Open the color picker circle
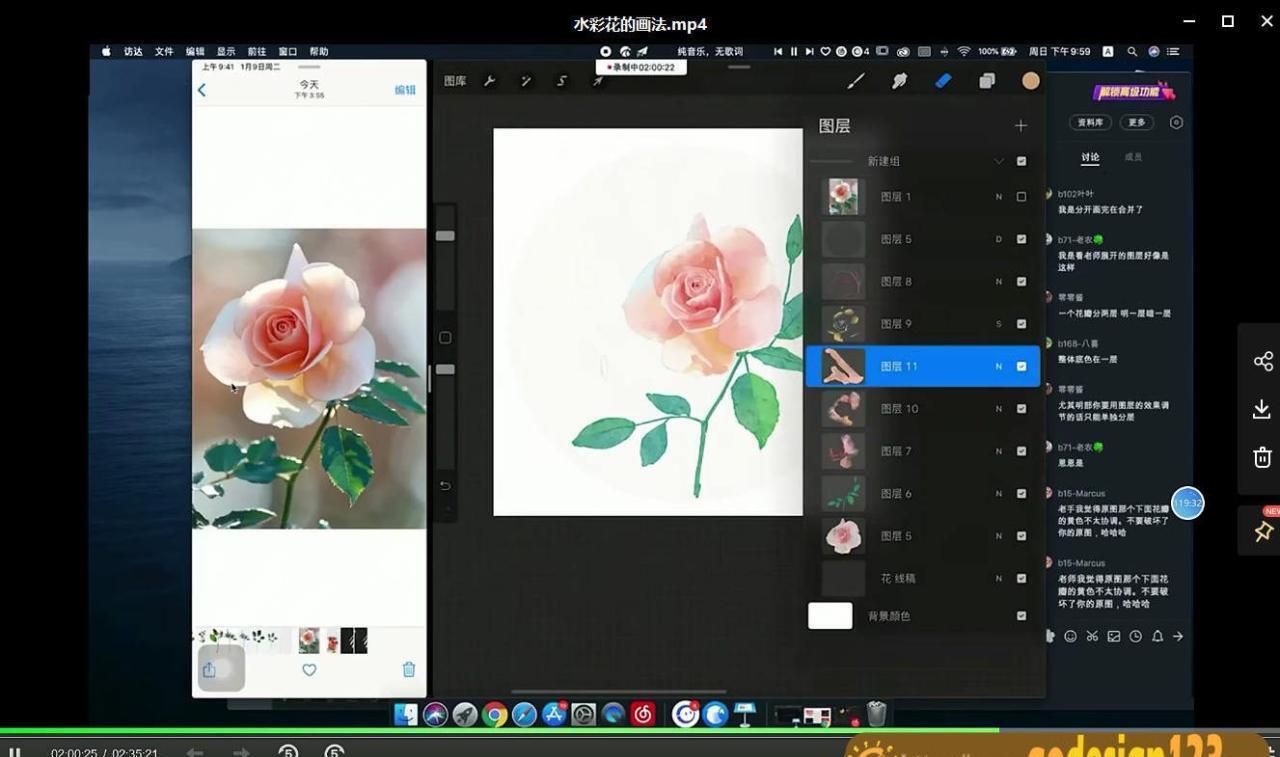This screenshot has width=1280, height=757. point(1030,80)
